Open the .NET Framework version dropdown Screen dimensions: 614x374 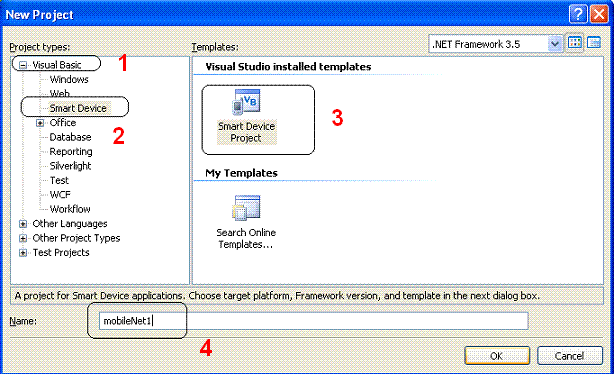tap(554, 44)
